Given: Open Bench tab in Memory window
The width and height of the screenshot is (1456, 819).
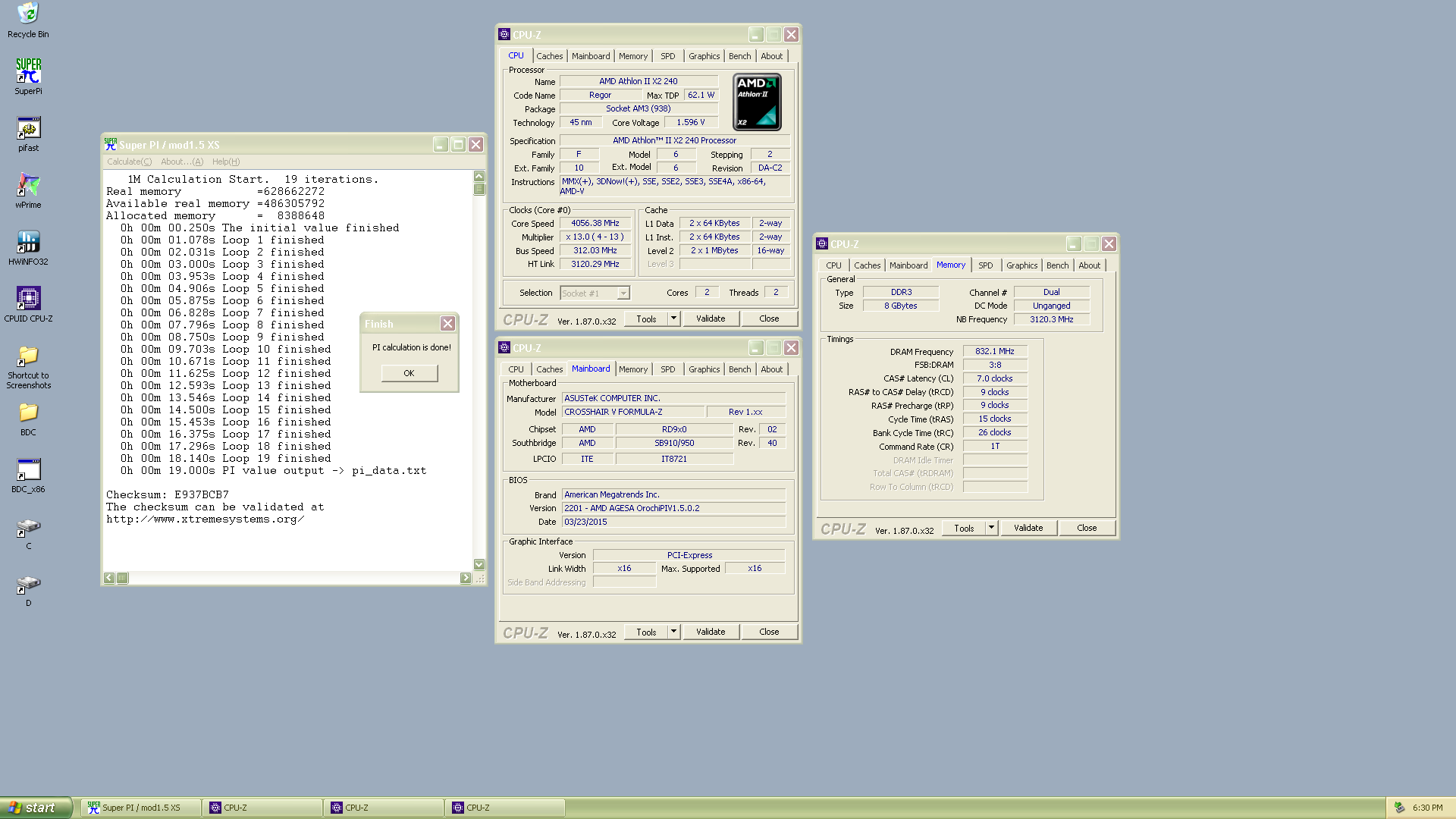Looking at the screenshot, I should click(x=1057, y=265).
